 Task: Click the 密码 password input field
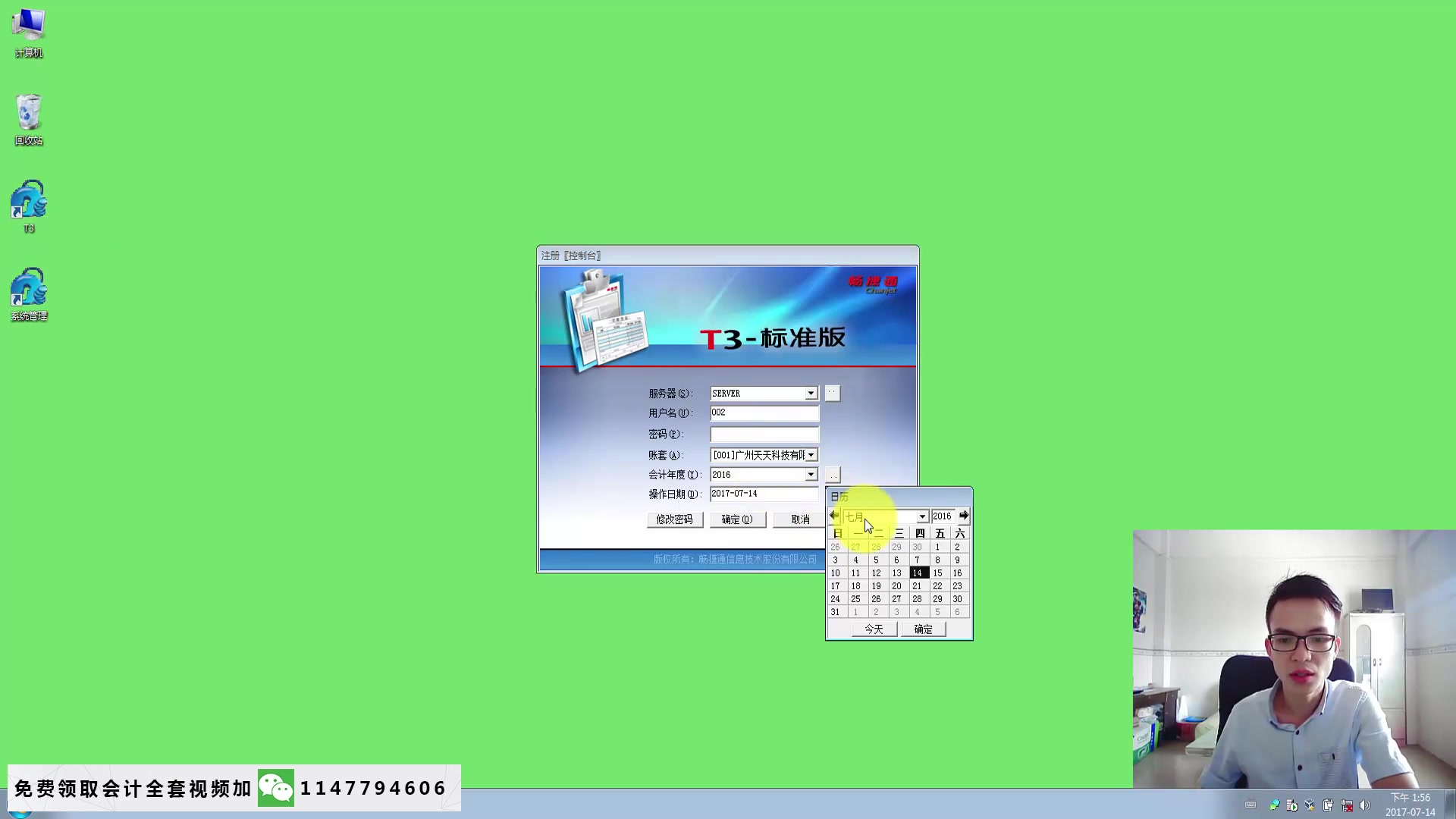click(763, 433)
